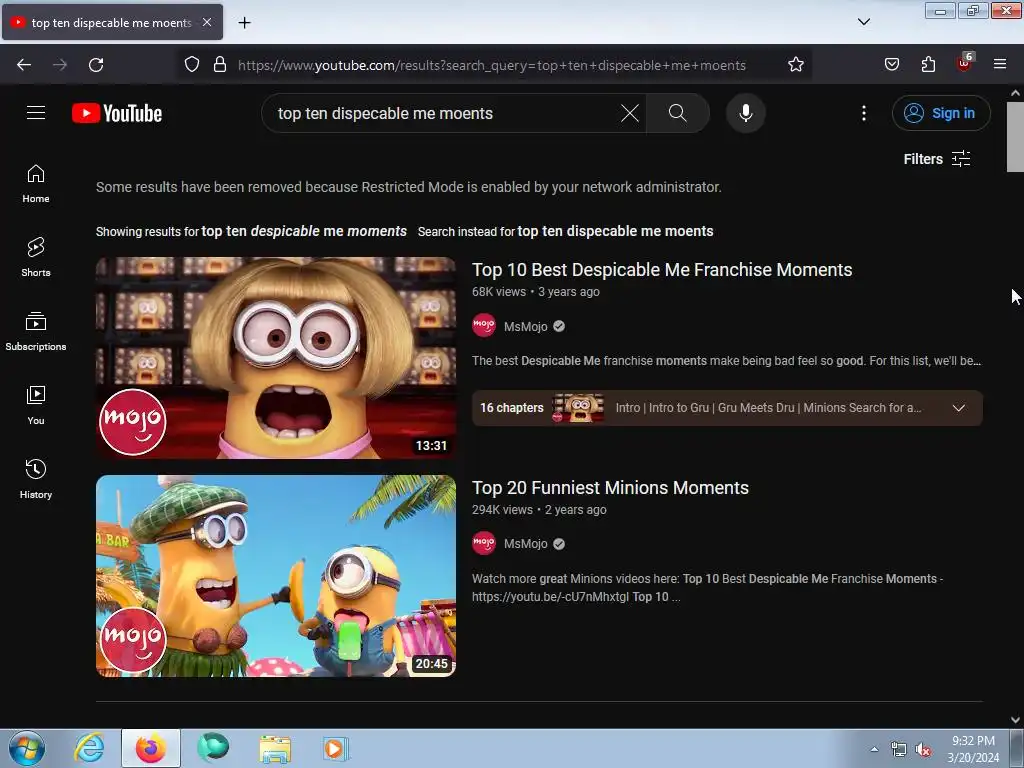Go to Home in the sidebar

[x=36, y=184]
